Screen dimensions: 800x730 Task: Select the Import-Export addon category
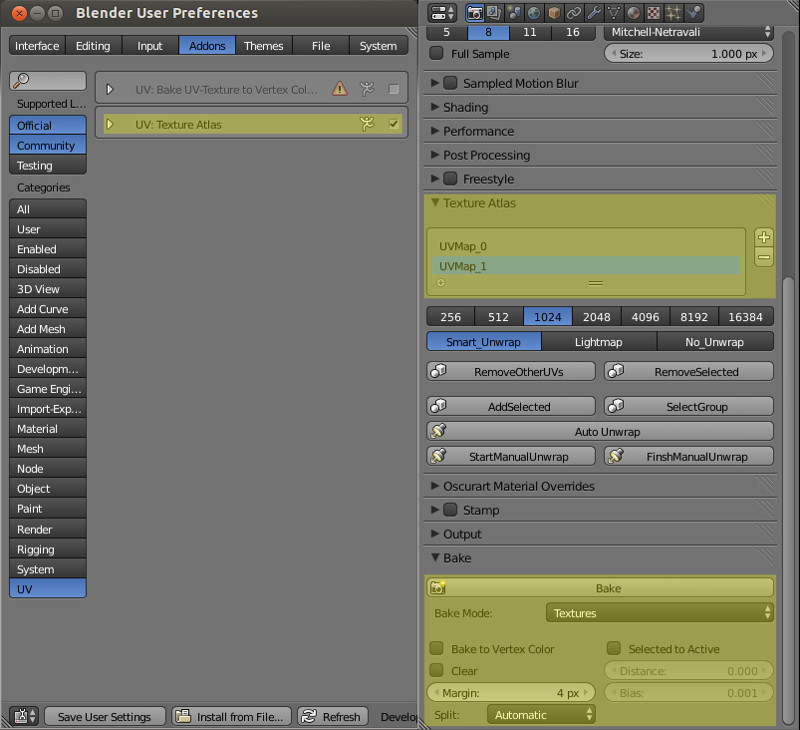[48, 409]
